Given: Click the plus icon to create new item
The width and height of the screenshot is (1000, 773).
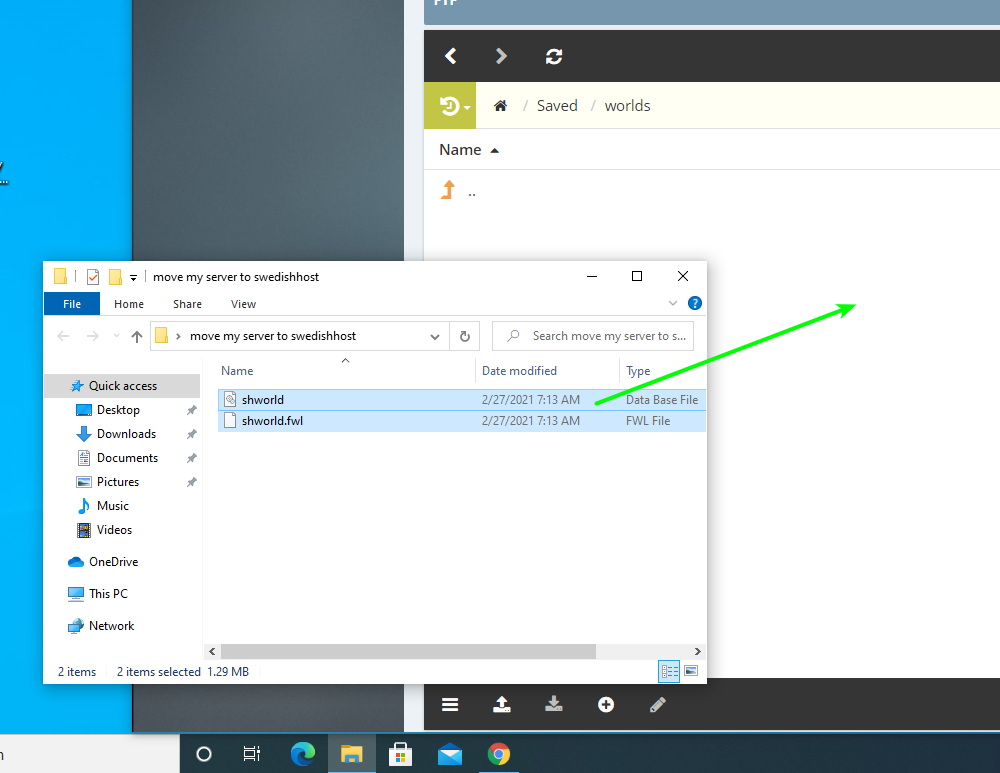Looking at the screenshot, I should 606,704.
